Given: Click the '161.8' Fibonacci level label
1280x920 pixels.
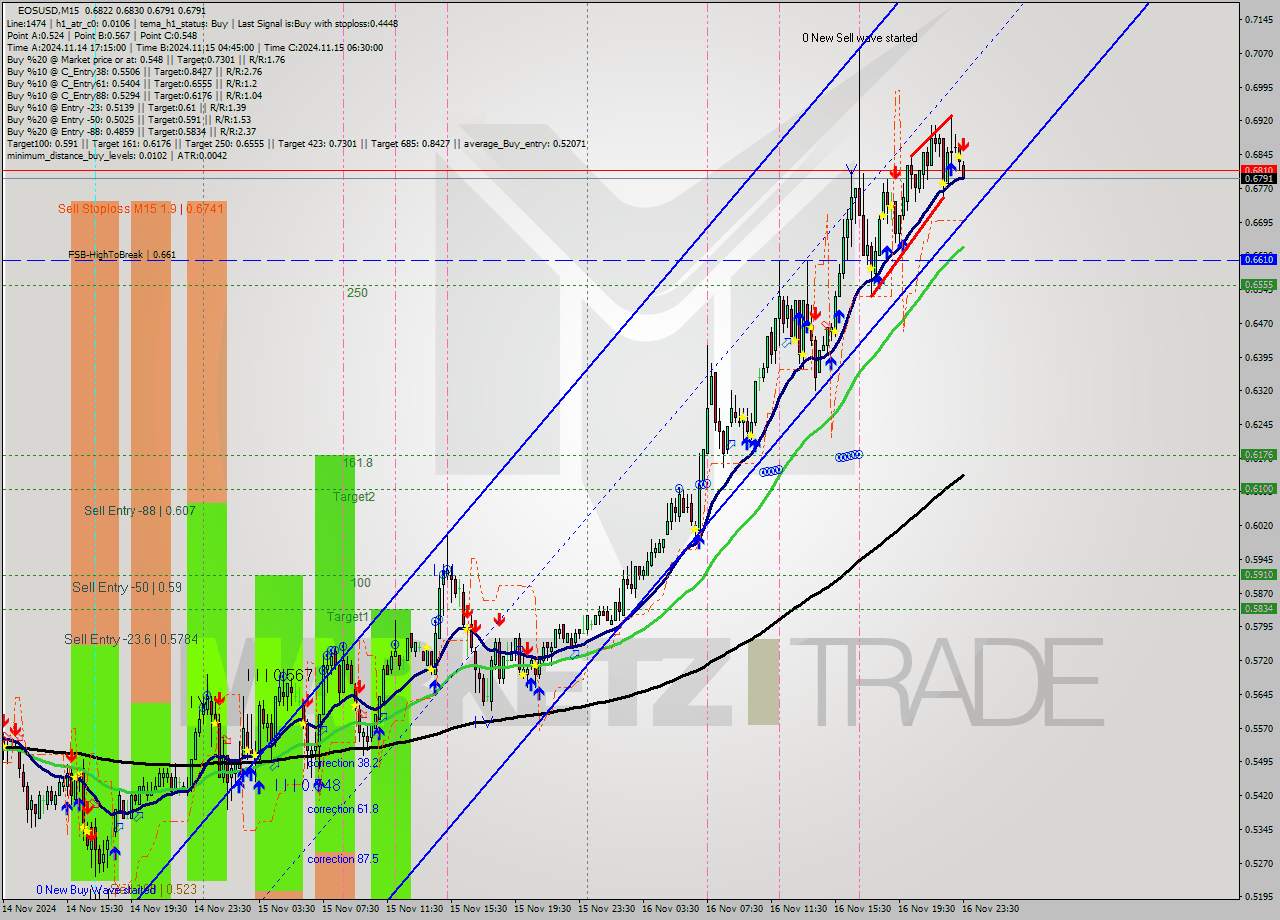Looking at the screenshot, I should 358,463.
